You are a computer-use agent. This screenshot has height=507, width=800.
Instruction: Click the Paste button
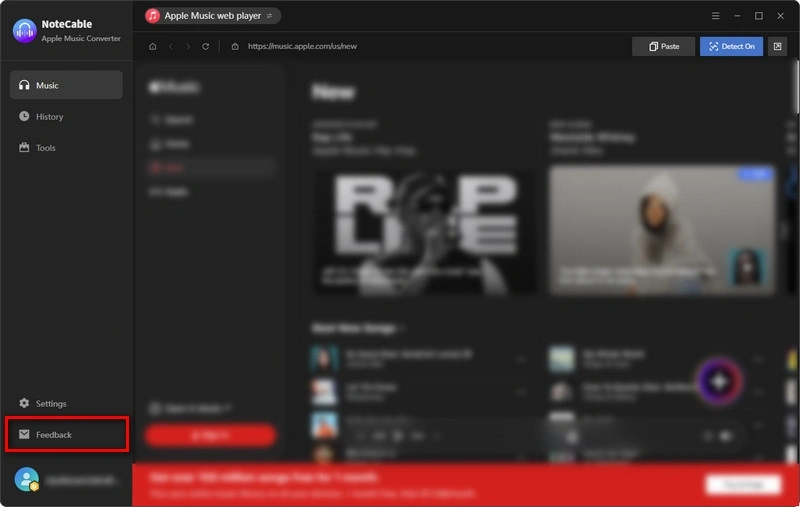pyautogui.click(x=663, y=46)
